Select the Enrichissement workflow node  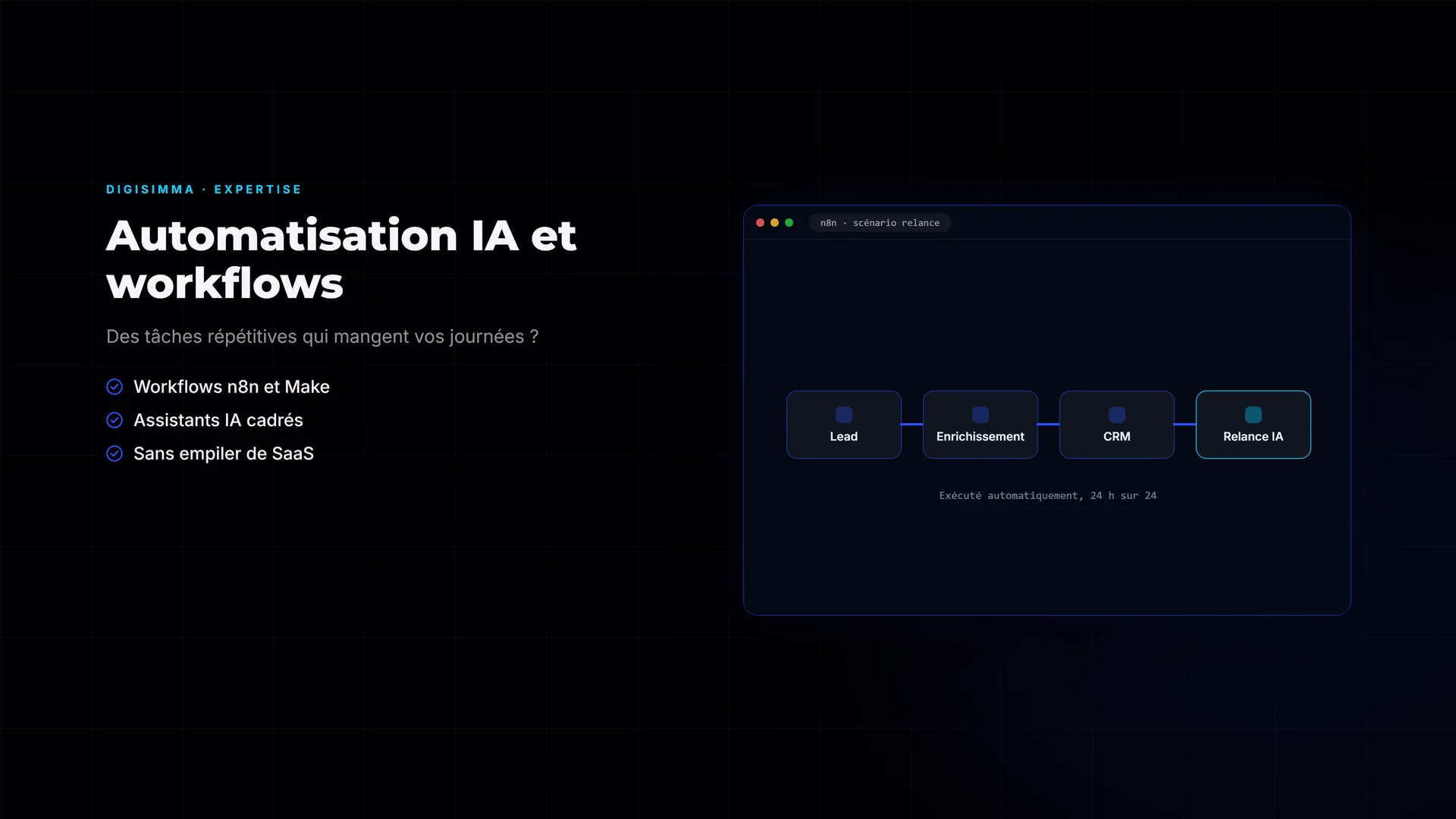[980, 425]
